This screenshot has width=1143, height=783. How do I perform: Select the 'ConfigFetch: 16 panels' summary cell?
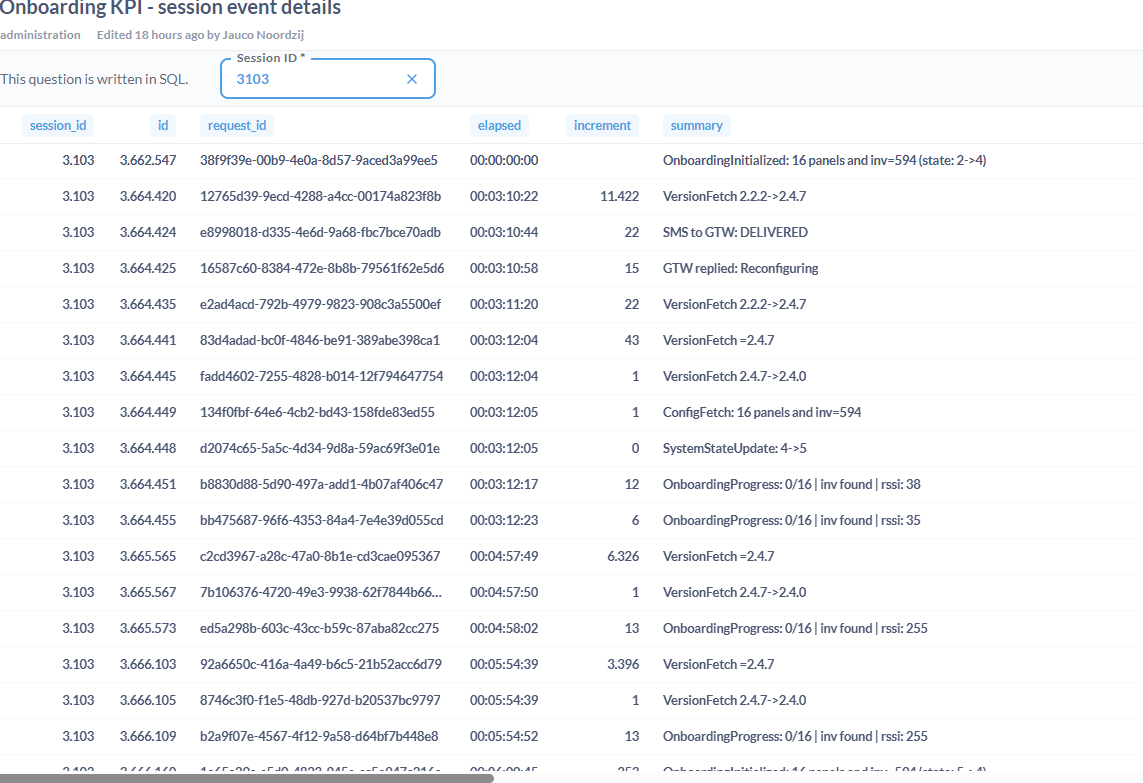761,413
